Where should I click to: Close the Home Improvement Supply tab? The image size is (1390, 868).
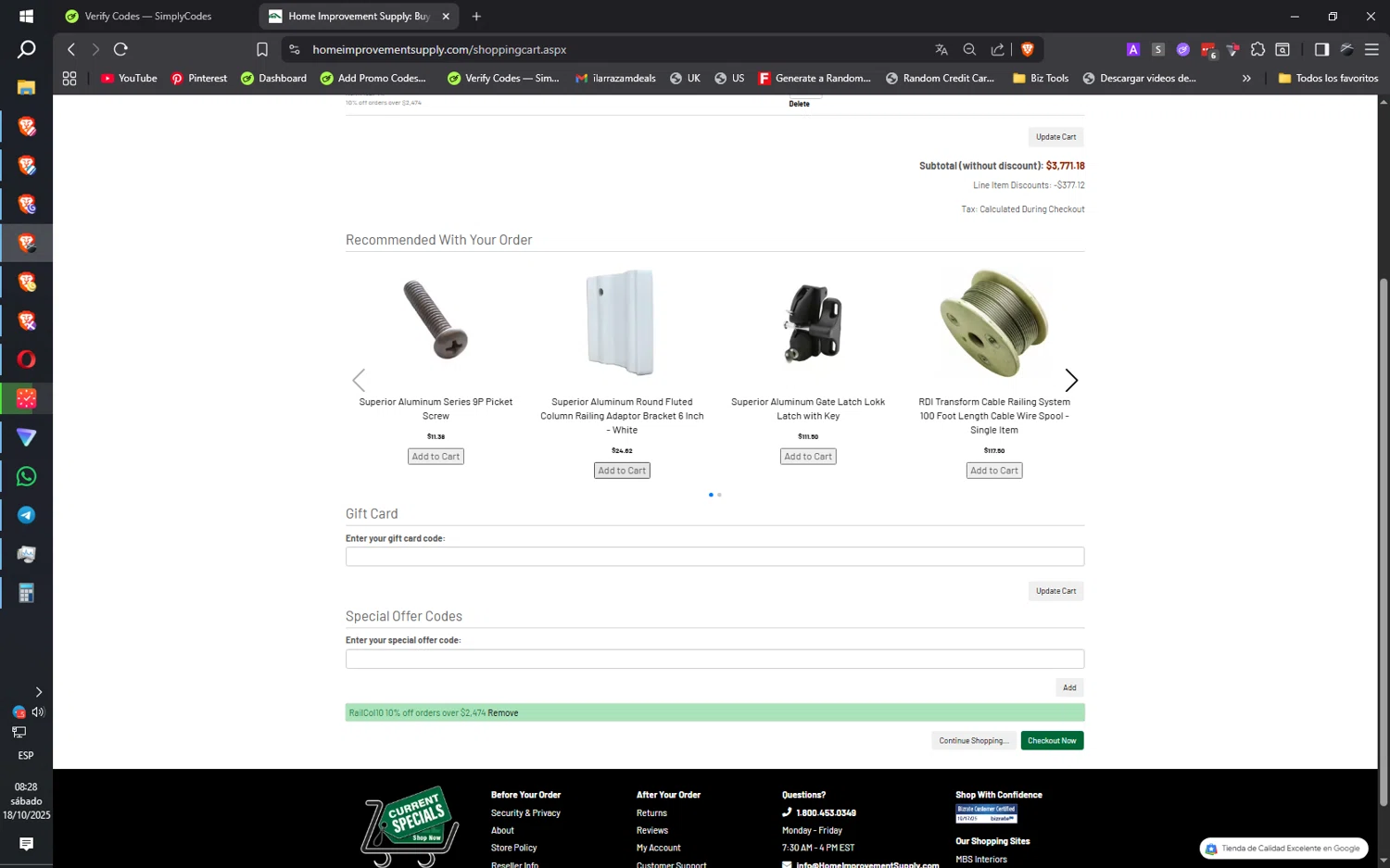tap(446, 16)
